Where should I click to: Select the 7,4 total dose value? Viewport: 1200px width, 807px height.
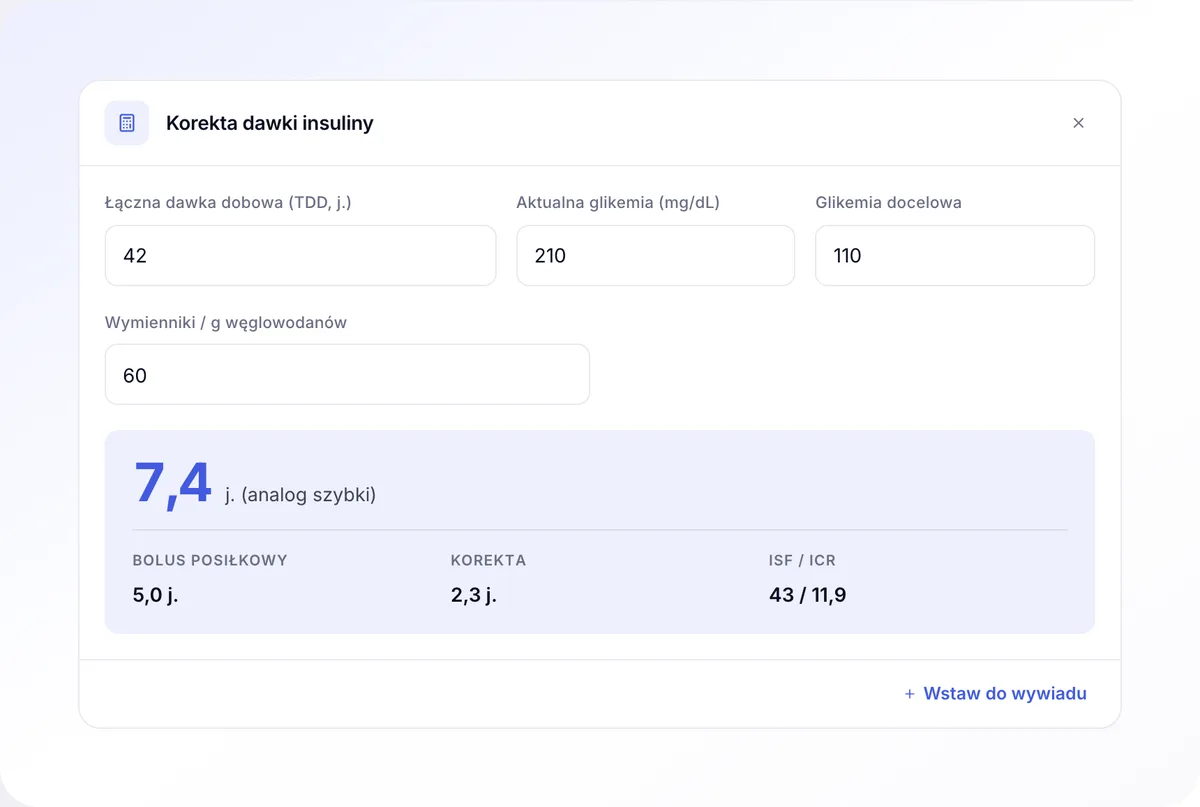[x=173, y=484]
